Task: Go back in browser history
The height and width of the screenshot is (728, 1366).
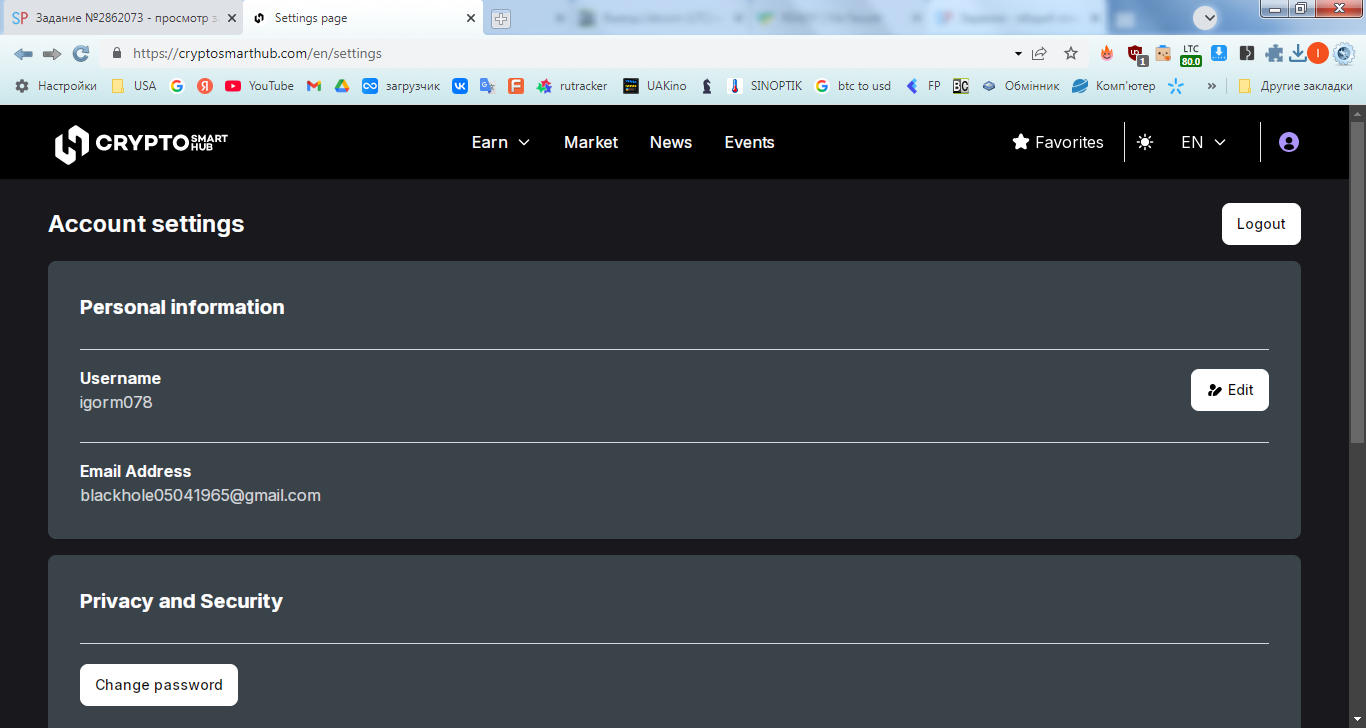Action: pyautogui.click(x=23, y=53)
